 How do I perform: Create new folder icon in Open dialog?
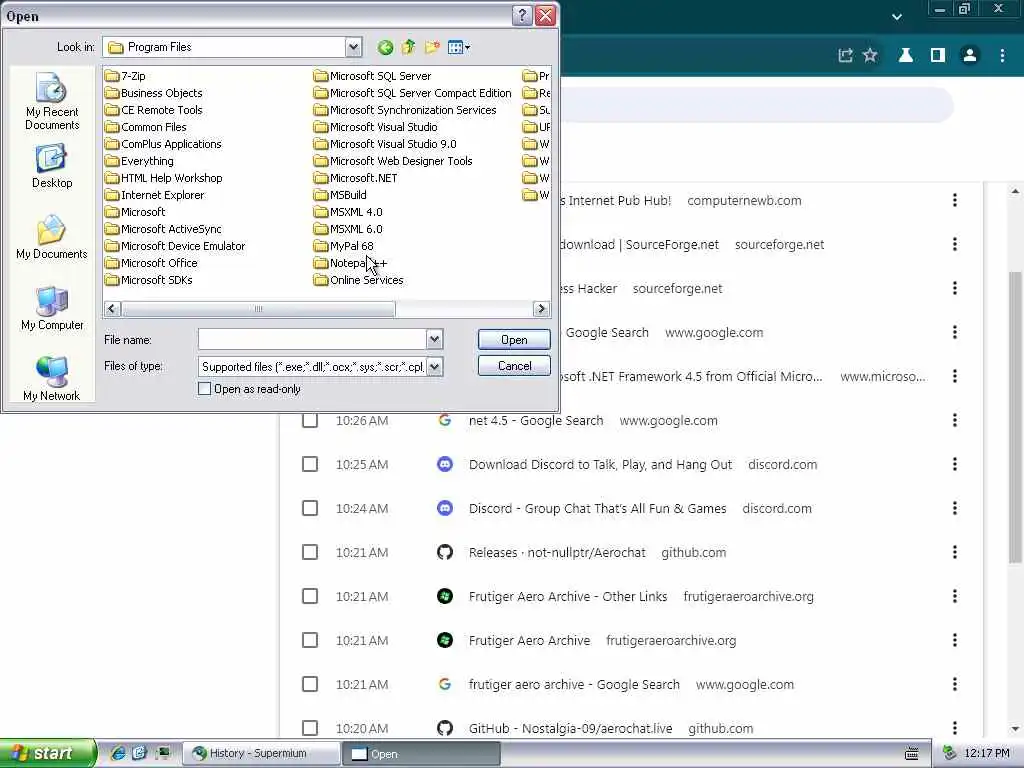coord(432,47)
